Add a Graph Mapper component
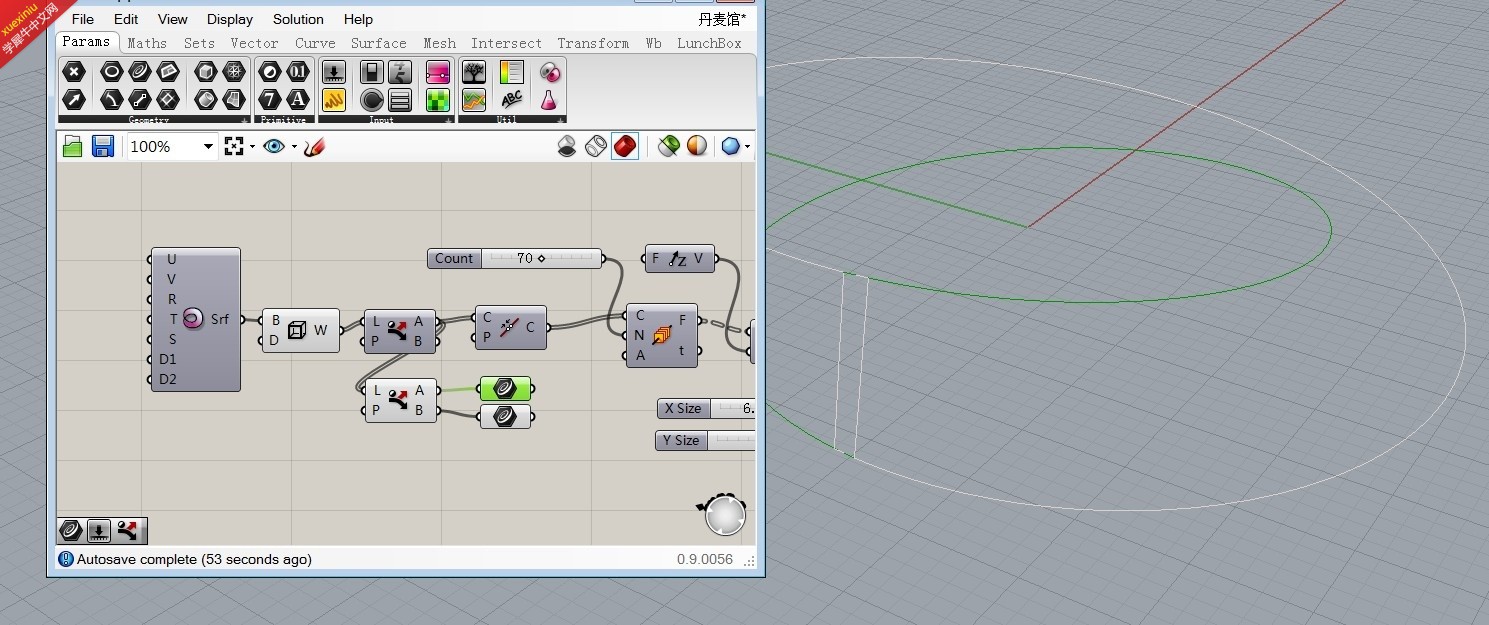This screenshot has width=1489, height=625. tap(334, 99)
